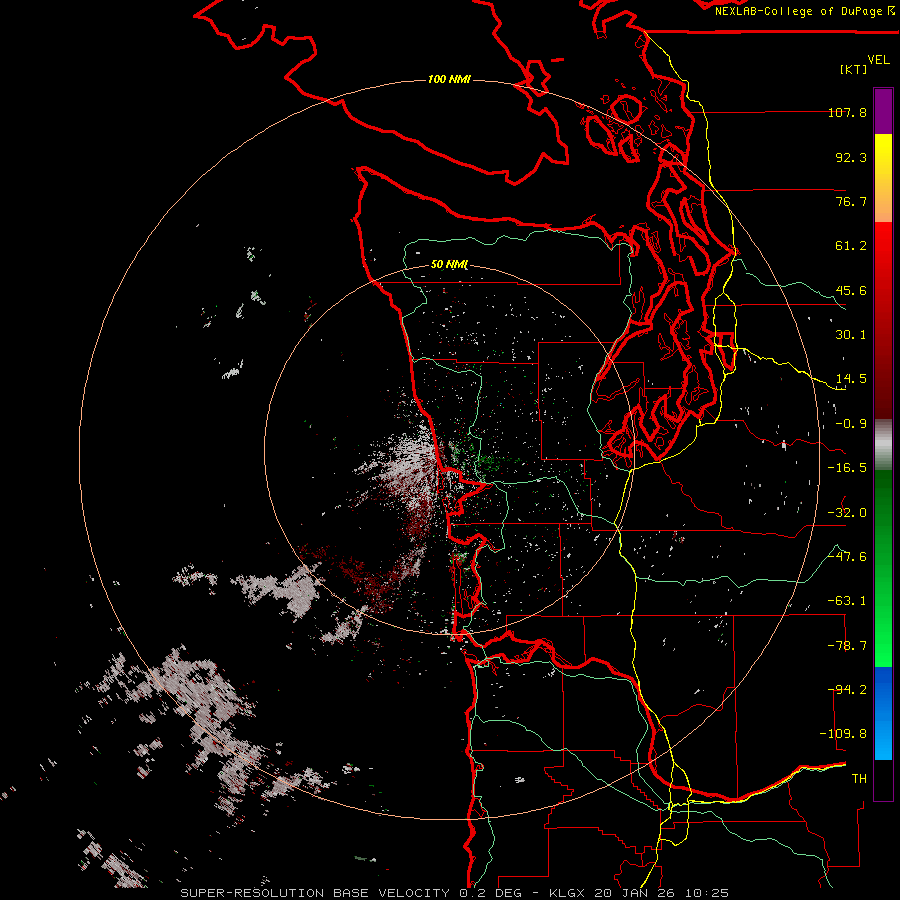900x900 pixels.
Task: Click the [KT] units label
Action: click(854, 69)
